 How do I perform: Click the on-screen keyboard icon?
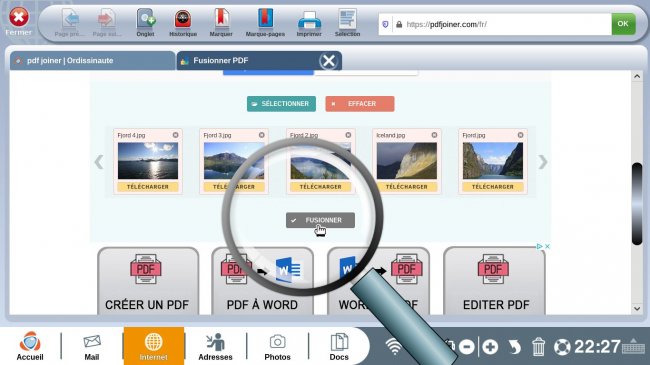(633, 346)
